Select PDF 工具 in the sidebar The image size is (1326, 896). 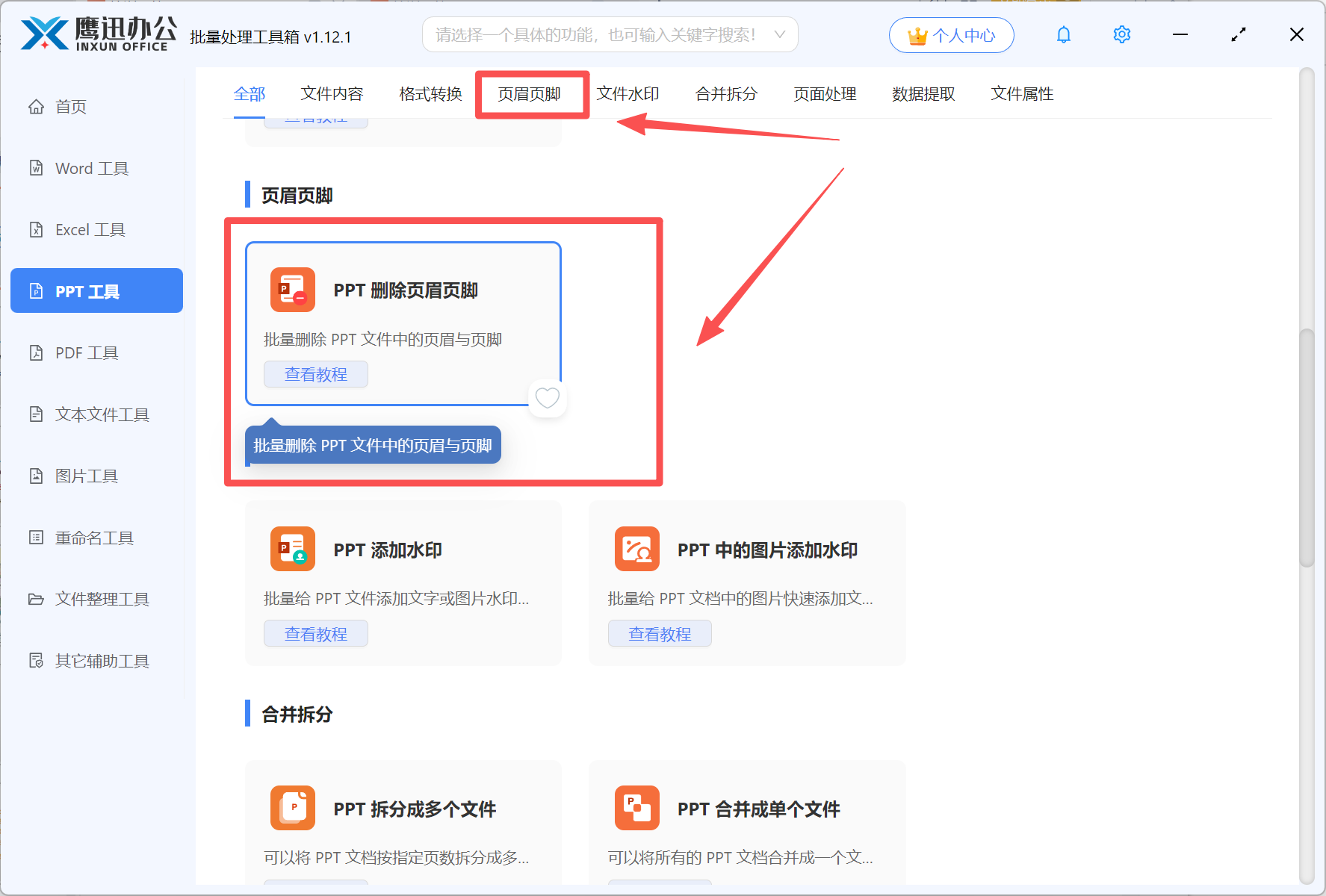tap(87, 353)
